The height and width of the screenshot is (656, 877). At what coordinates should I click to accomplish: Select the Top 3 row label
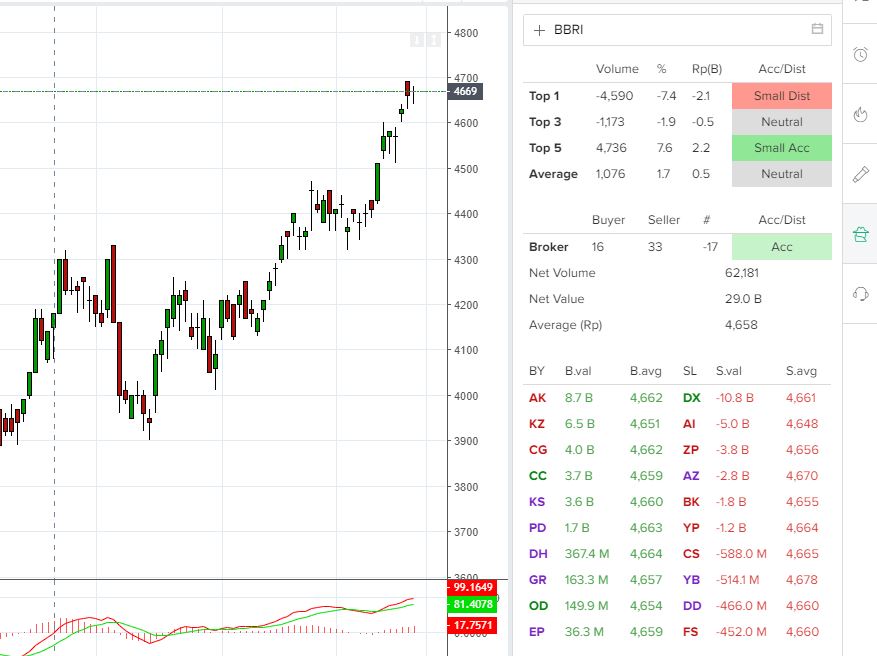pyautogui.click(x=545, y=122)
